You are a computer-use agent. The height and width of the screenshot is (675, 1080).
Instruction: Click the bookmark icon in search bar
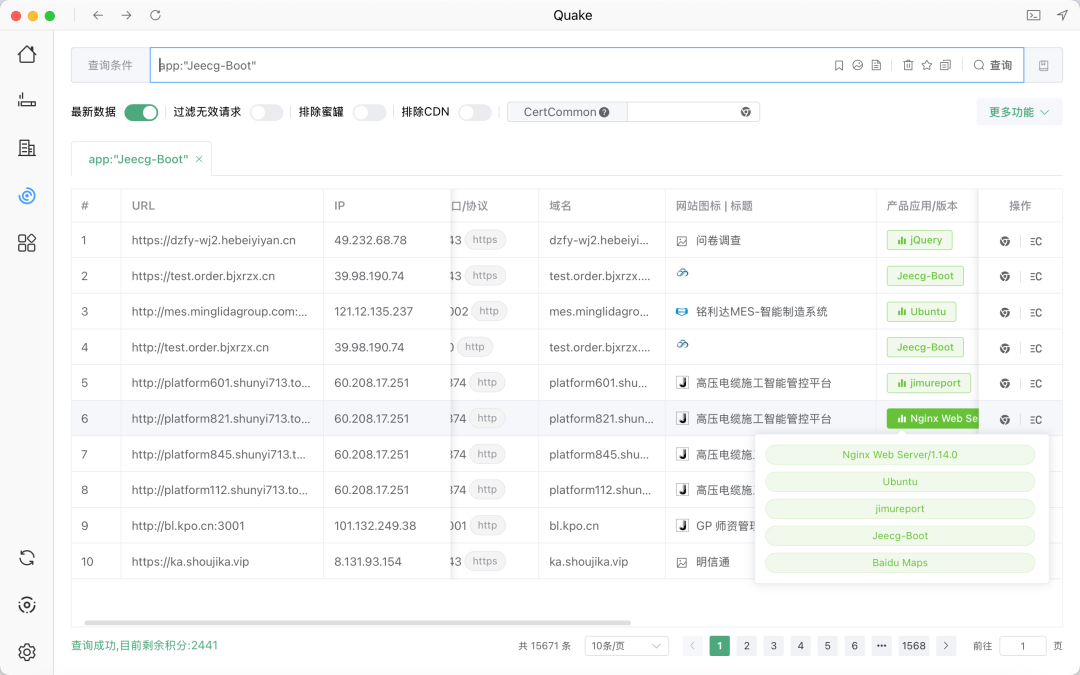click(x=839, y=65)
